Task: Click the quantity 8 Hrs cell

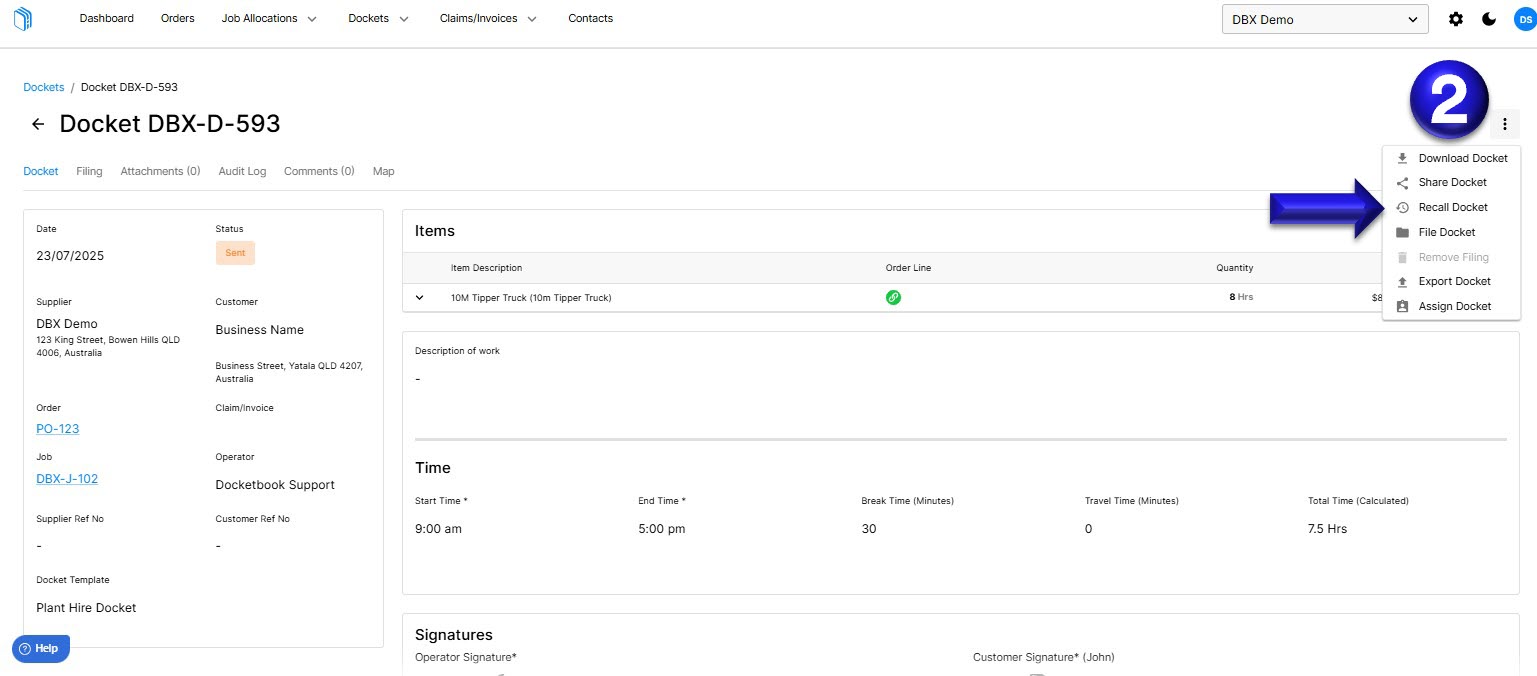Action: 1241,297
